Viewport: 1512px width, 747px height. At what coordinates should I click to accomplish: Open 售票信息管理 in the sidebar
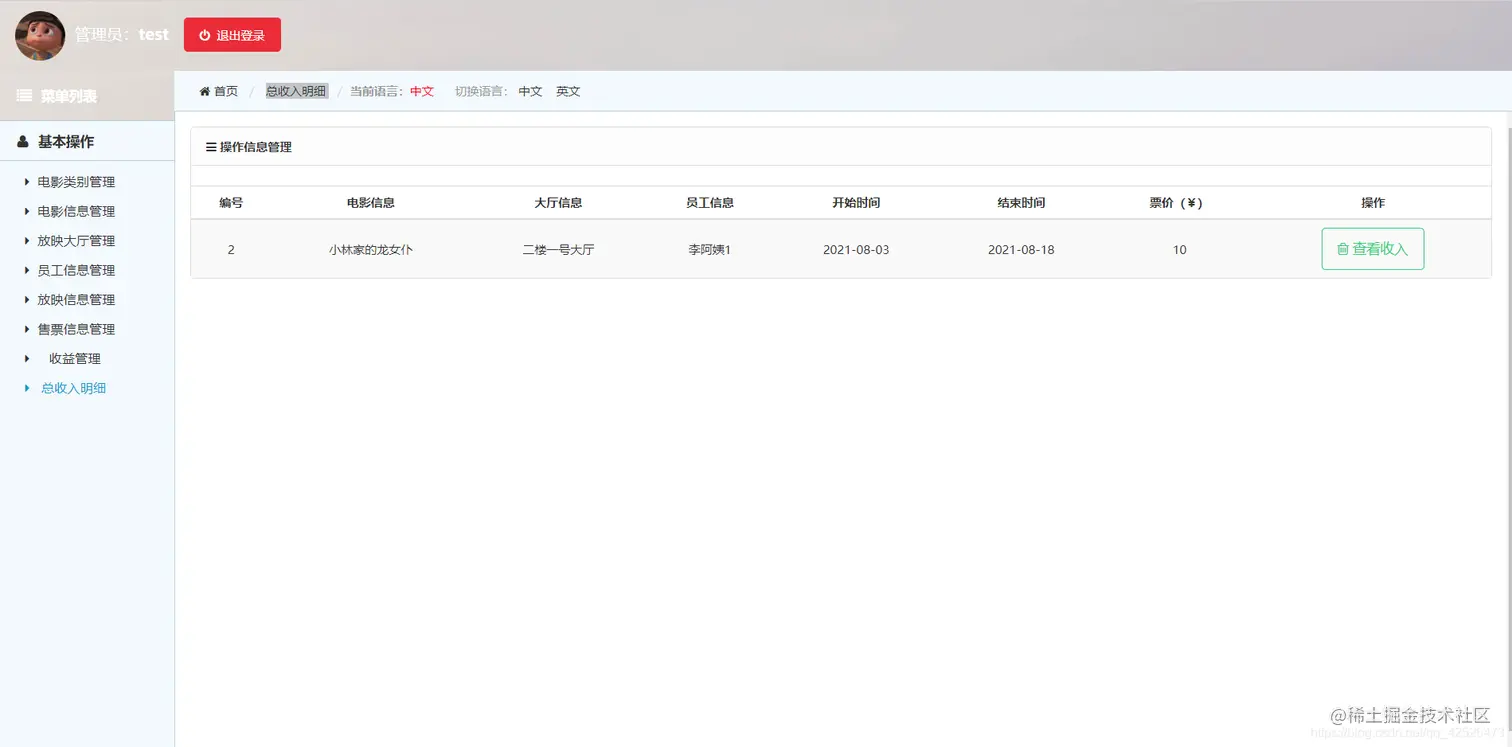76,329
